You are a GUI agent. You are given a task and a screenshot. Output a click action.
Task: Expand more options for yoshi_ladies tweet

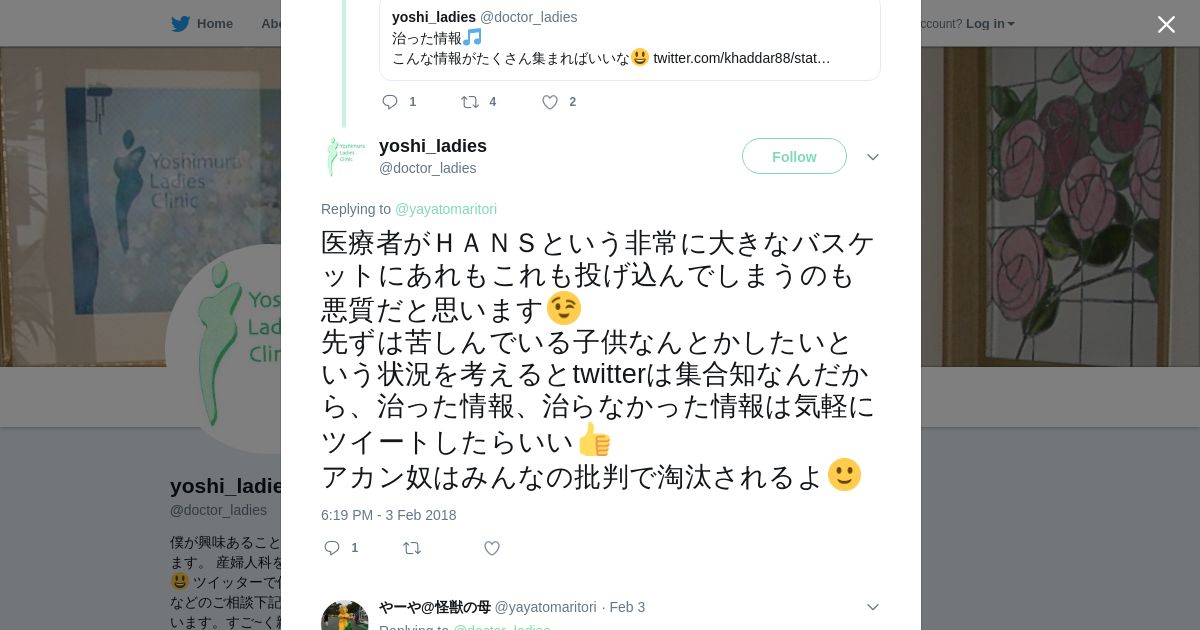pyautogui.click(x=873, y=157)
